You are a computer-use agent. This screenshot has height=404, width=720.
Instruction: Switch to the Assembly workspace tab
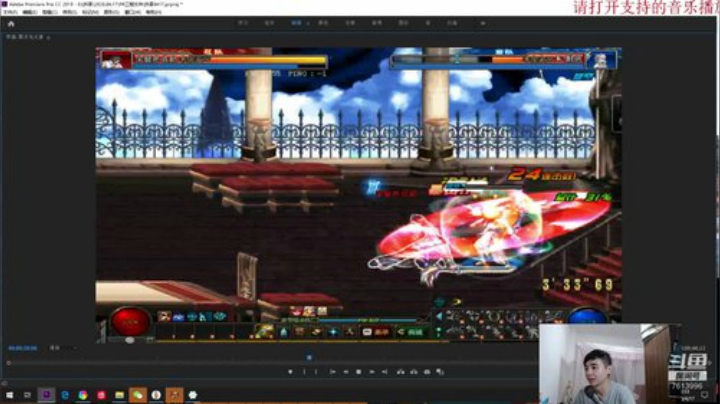(270, 23)
